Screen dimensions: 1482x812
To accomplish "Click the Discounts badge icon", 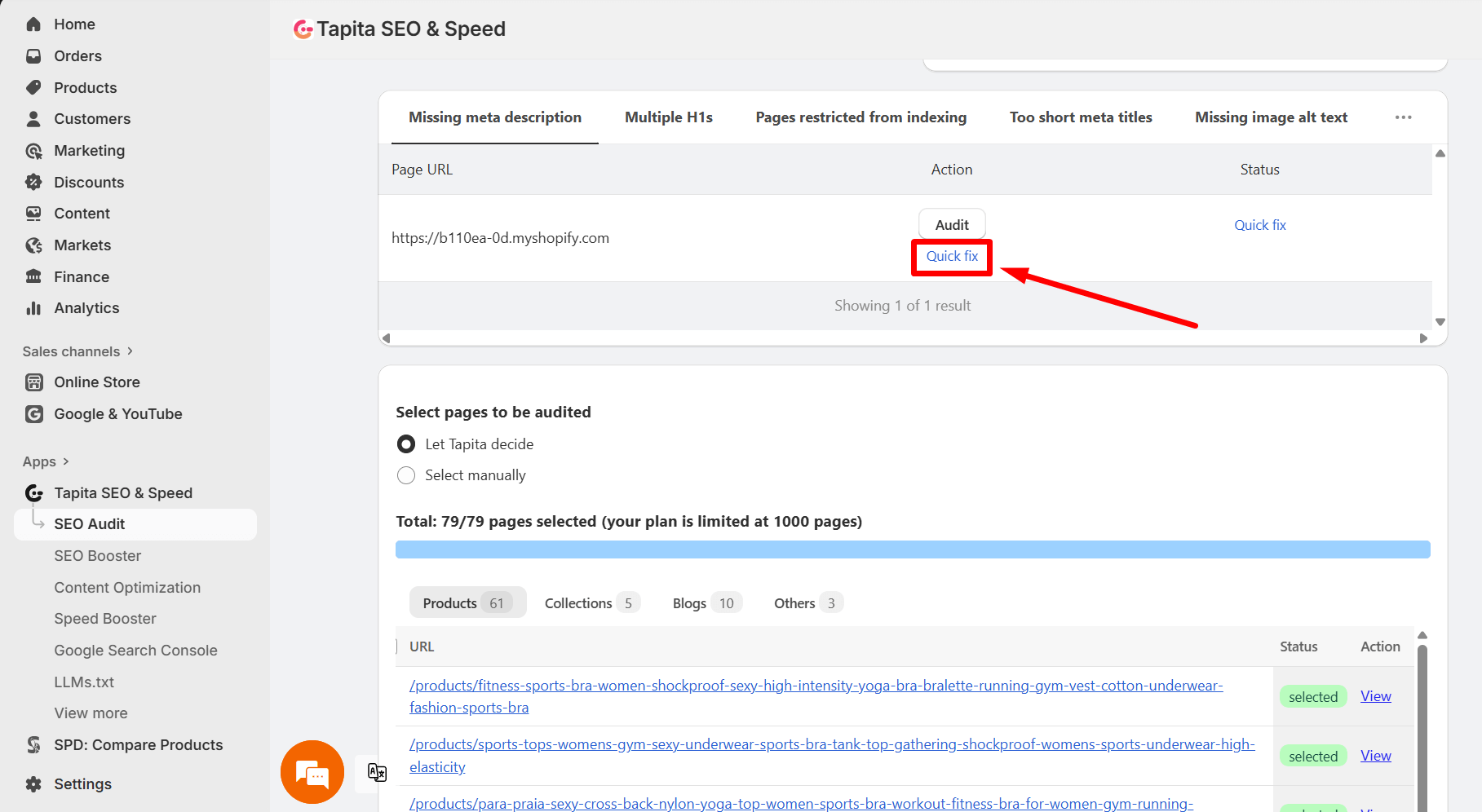I will point(33,182).
